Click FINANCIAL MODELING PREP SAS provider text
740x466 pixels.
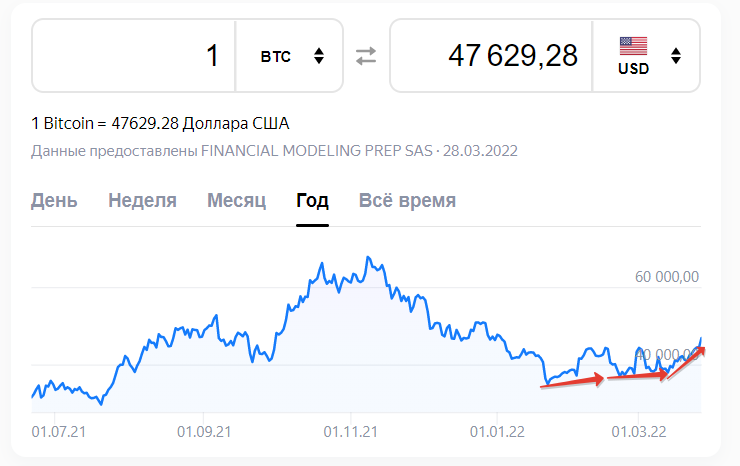point(317,152)
